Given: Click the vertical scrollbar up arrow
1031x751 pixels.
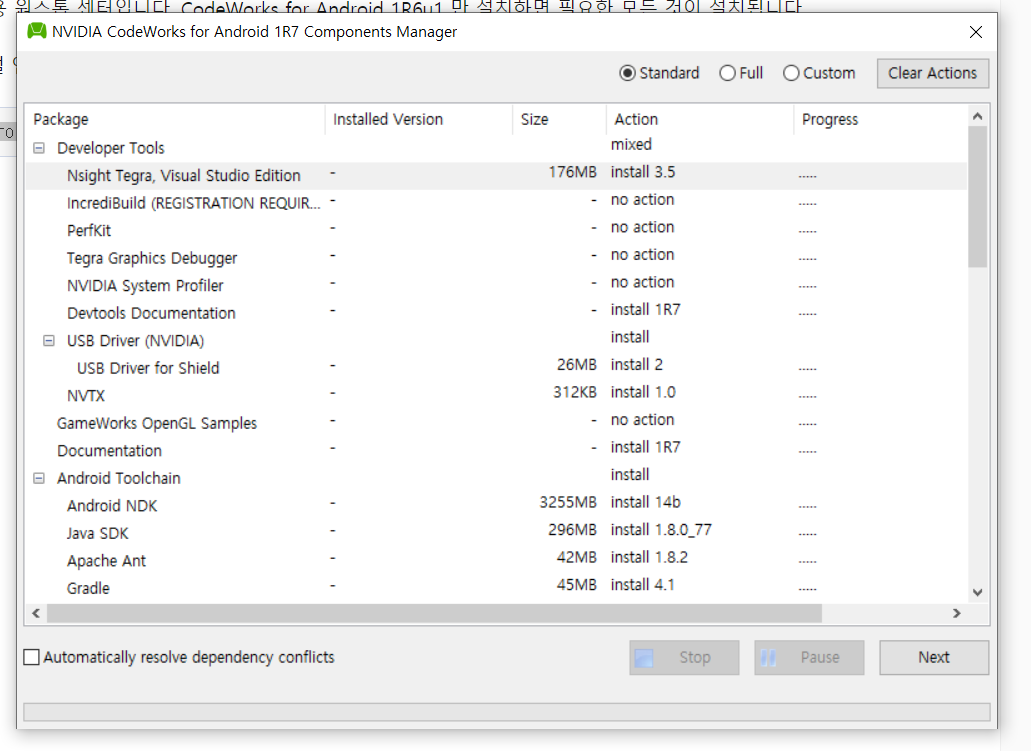Looking at the screenshot, I should pyautogui.click(x=978, y=116).
